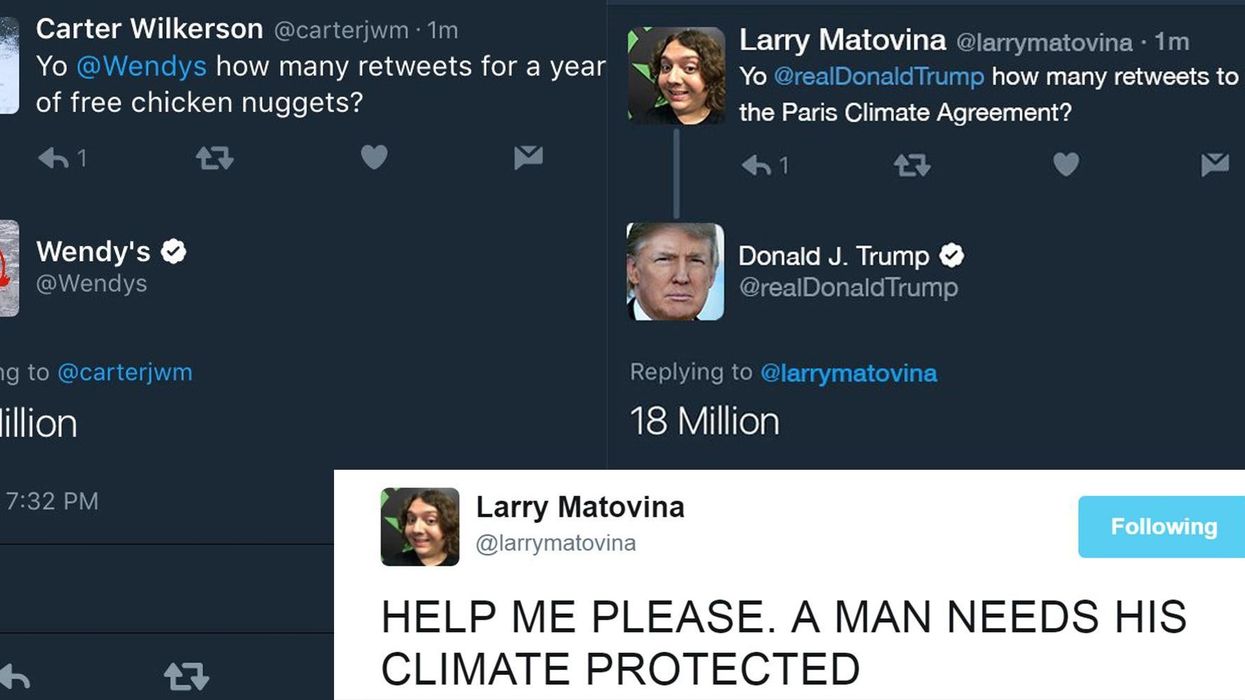This screenshot has width=1245, height=700.
Task: Reply to Carter Wilkerson's nuggets tweet
Action: click(x=53, y=158)
